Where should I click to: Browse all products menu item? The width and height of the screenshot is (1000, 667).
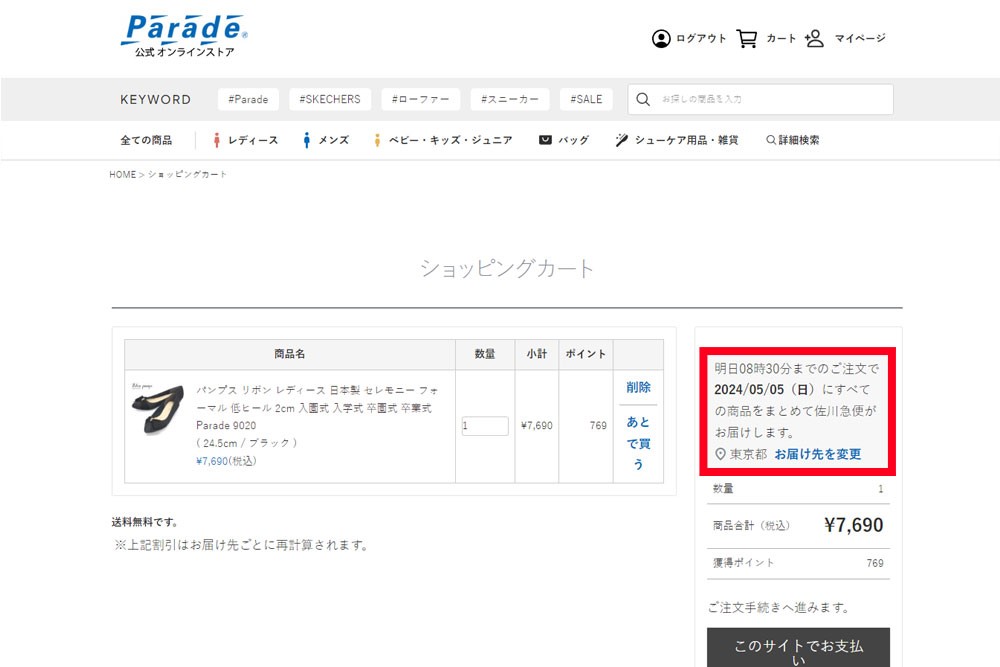[x=146, y=141]
